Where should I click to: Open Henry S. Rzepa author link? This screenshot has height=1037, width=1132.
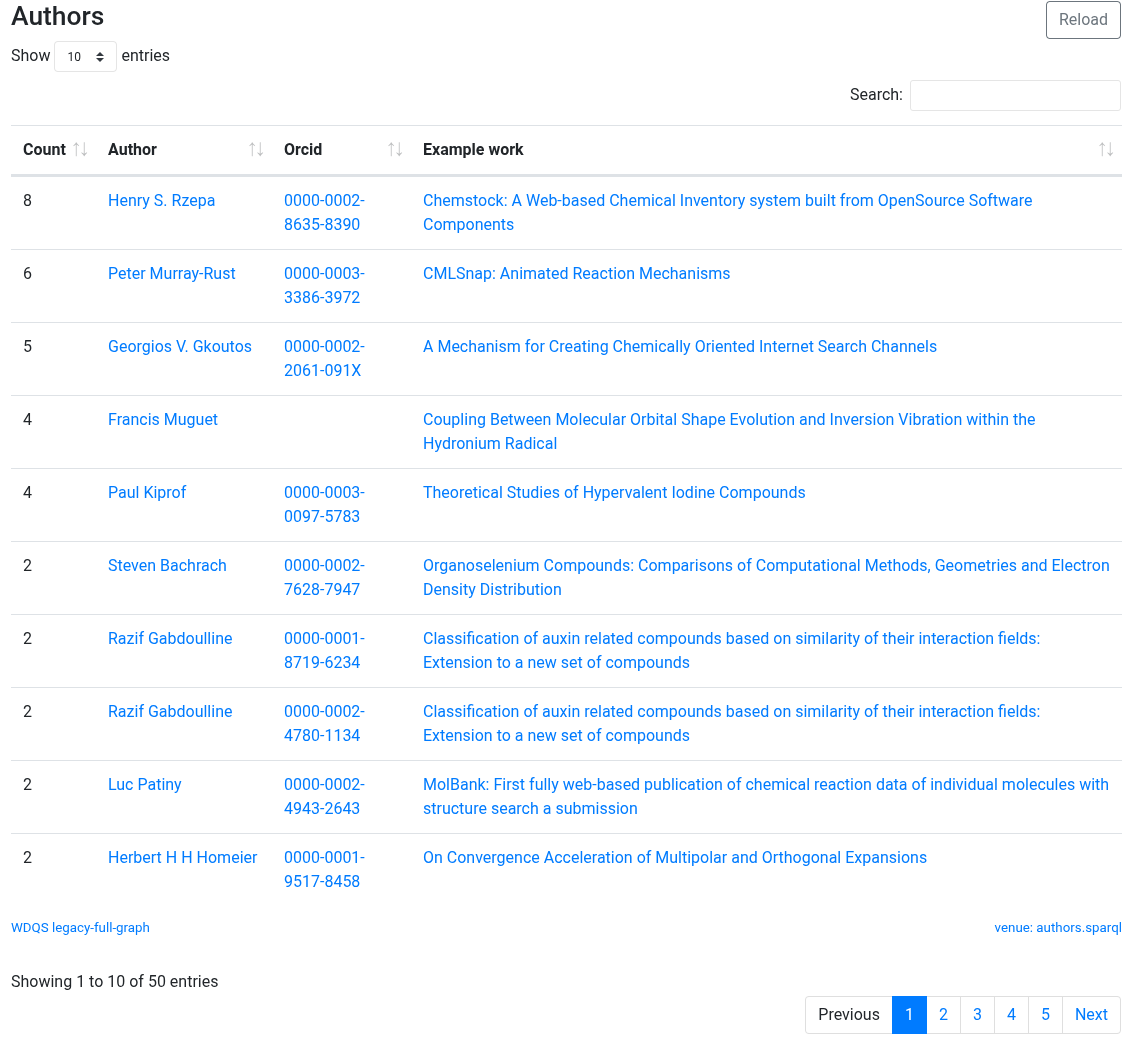click(x=162, y=201)
